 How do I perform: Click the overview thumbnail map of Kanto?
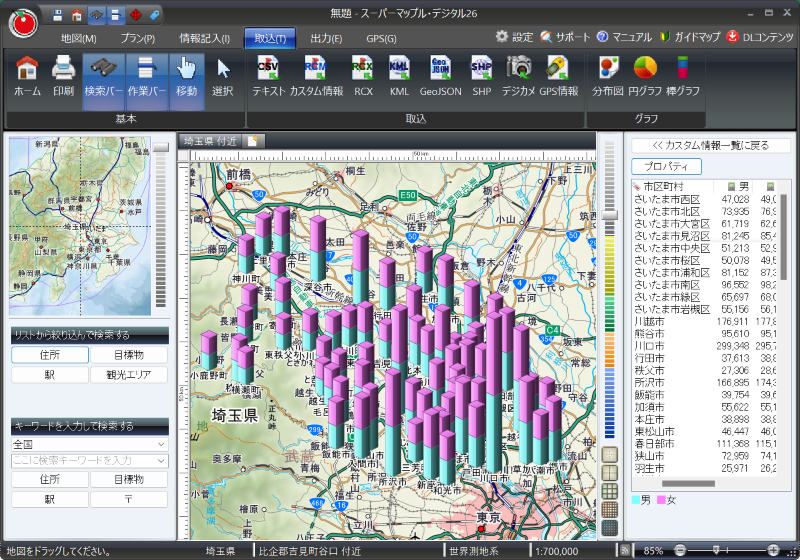click(80, 226)
